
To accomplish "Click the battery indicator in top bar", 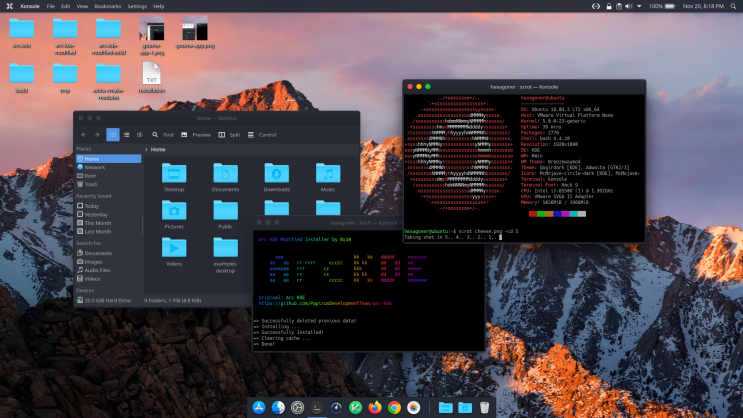I will click(x=662, y=6).
